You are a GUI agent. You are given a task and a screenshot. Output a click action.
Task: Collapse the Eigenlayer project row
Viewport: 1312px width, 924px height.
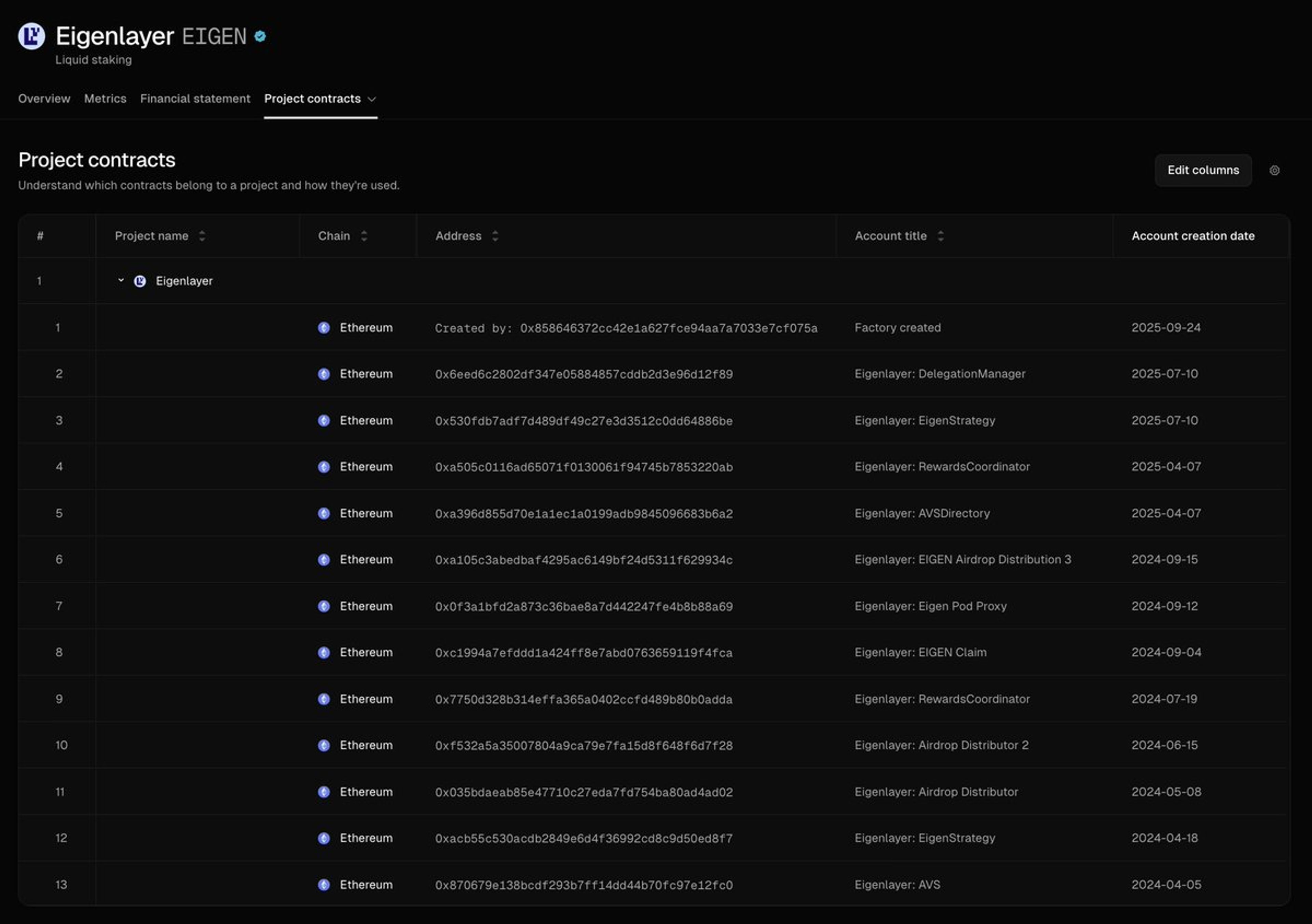[x=121, y=281]
